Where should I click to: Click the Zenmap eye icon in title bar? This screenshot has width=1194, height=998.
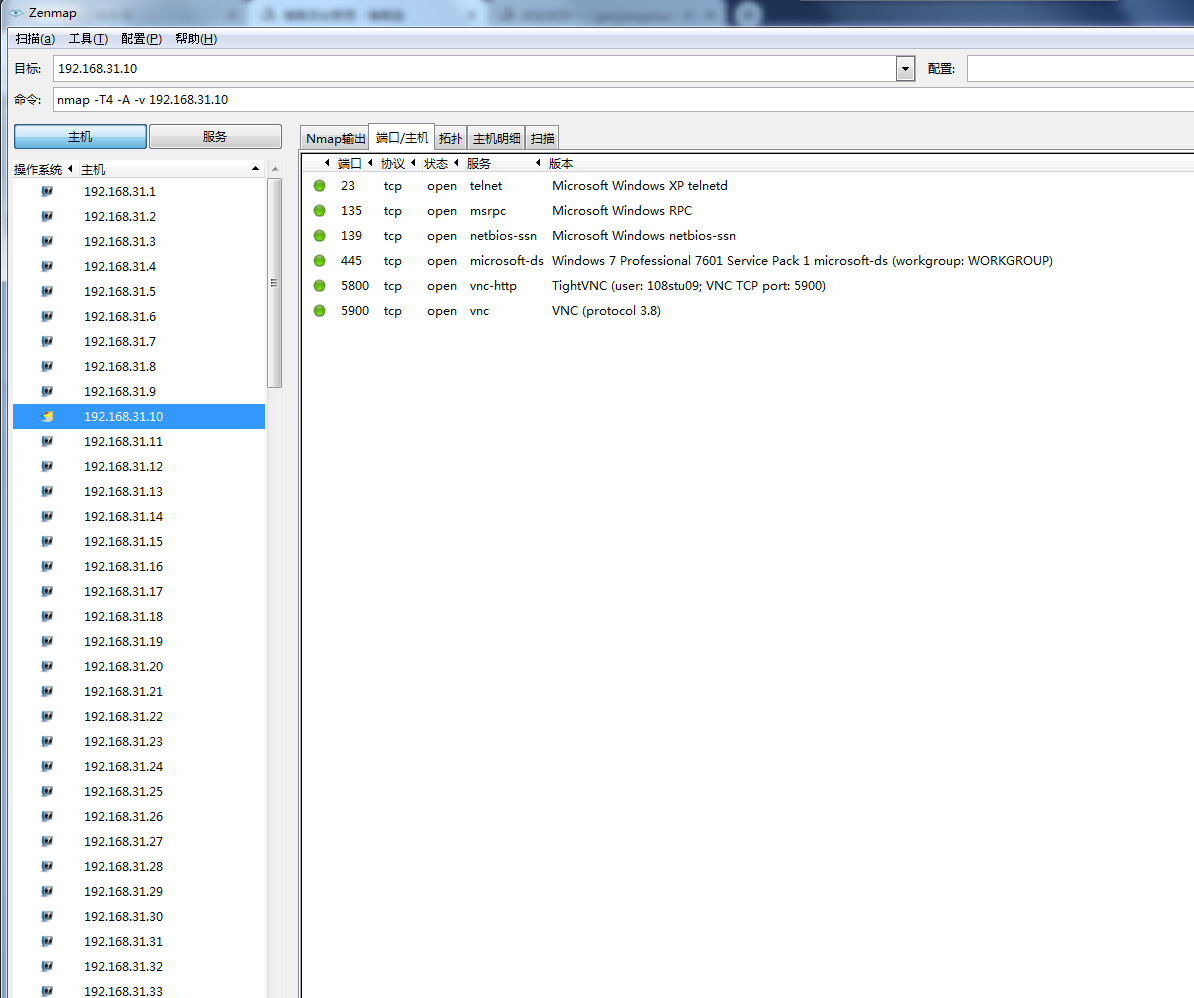pyautogui.click(x=16, y=13)
